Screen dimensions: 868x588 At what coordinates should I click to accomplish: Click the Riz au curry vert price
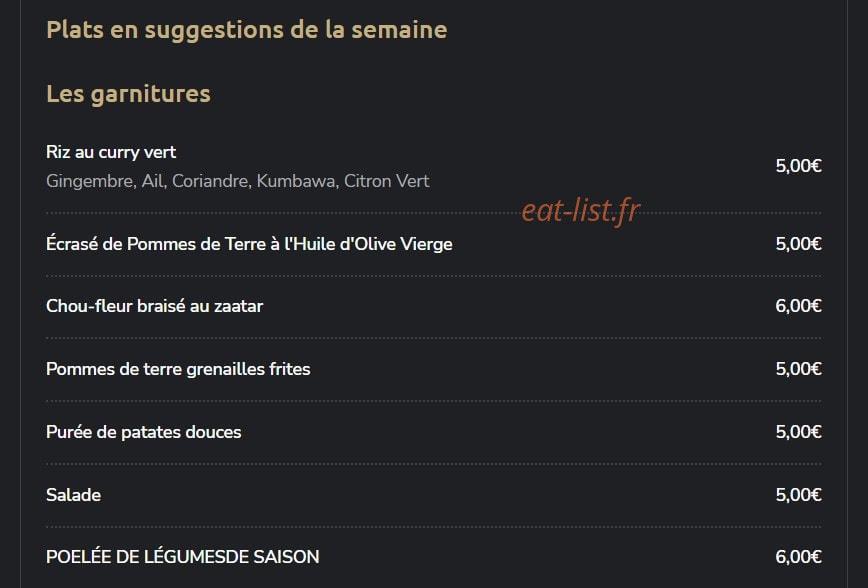(798, 166)
